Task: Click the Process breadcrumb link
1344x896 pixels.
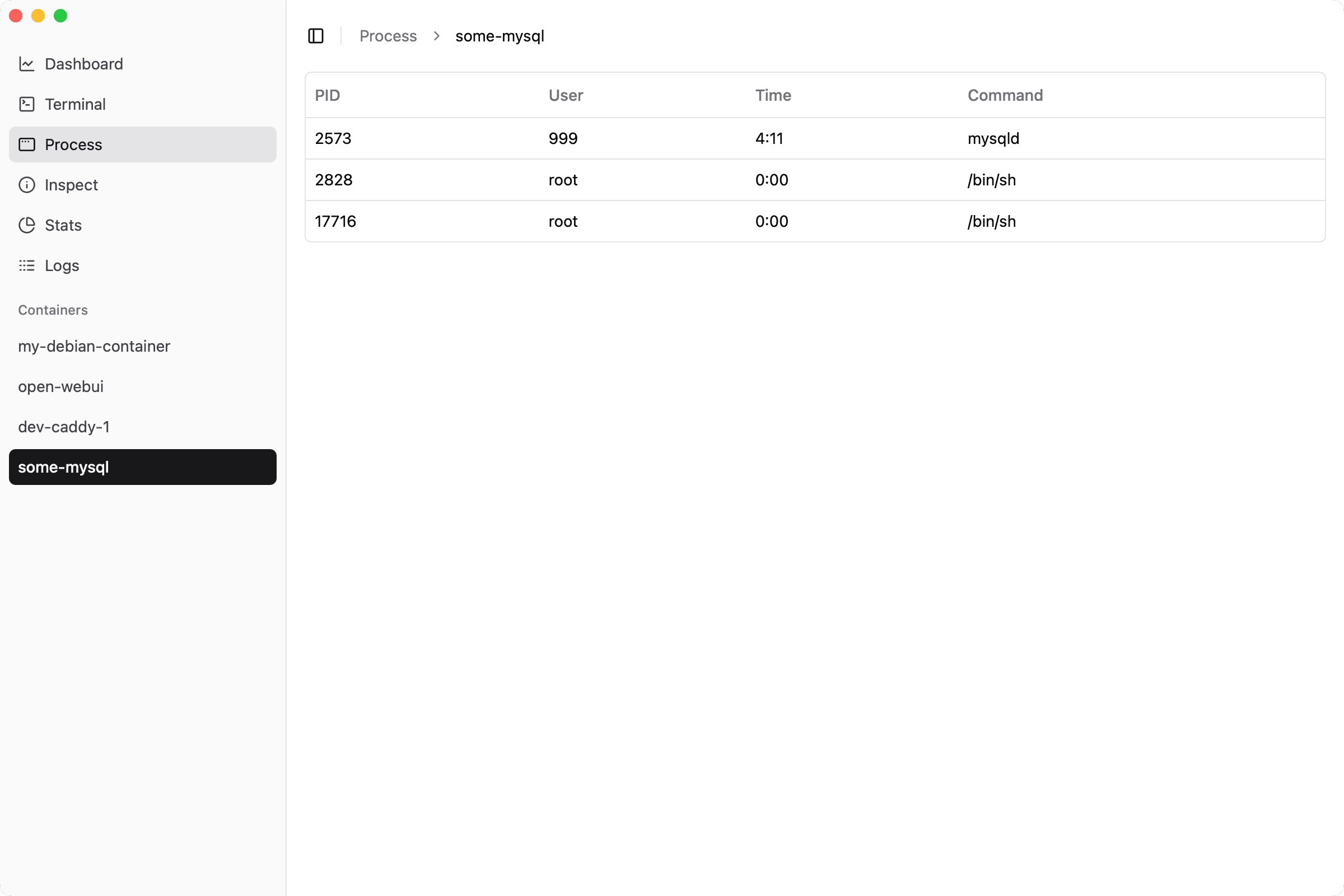Action: coord(388,36)
